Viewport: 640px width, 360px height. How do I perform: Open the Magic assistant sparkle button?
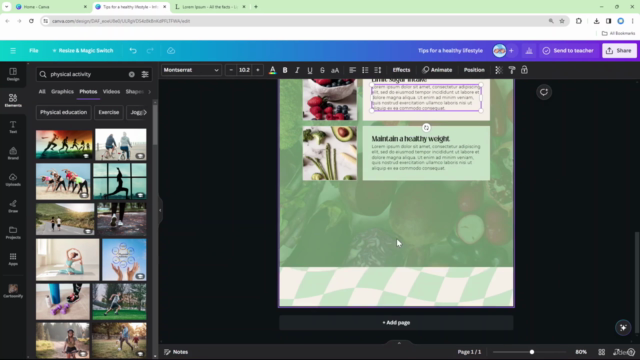(x=623, y=327)
